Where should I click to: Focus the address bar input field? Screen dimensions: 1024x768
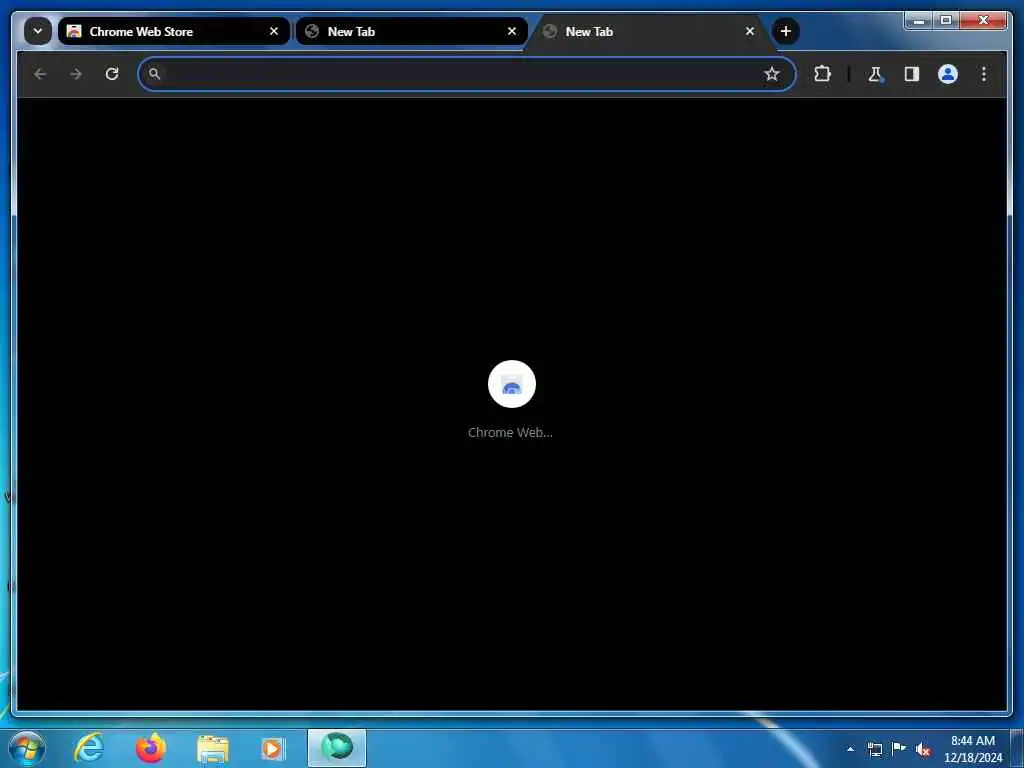click(467, 74)
